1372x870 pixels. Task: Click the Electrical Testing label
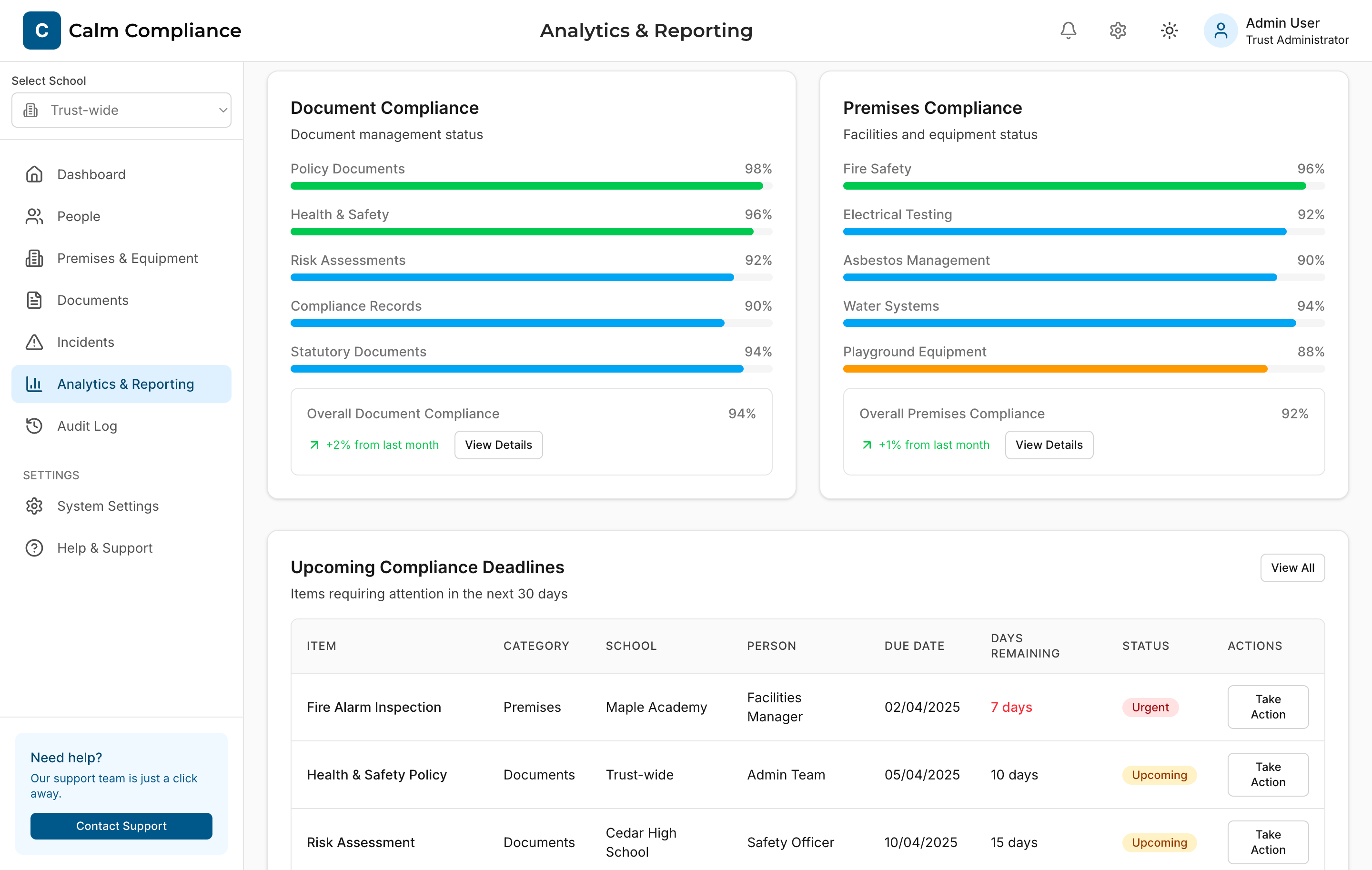click(x=898, y=215)
